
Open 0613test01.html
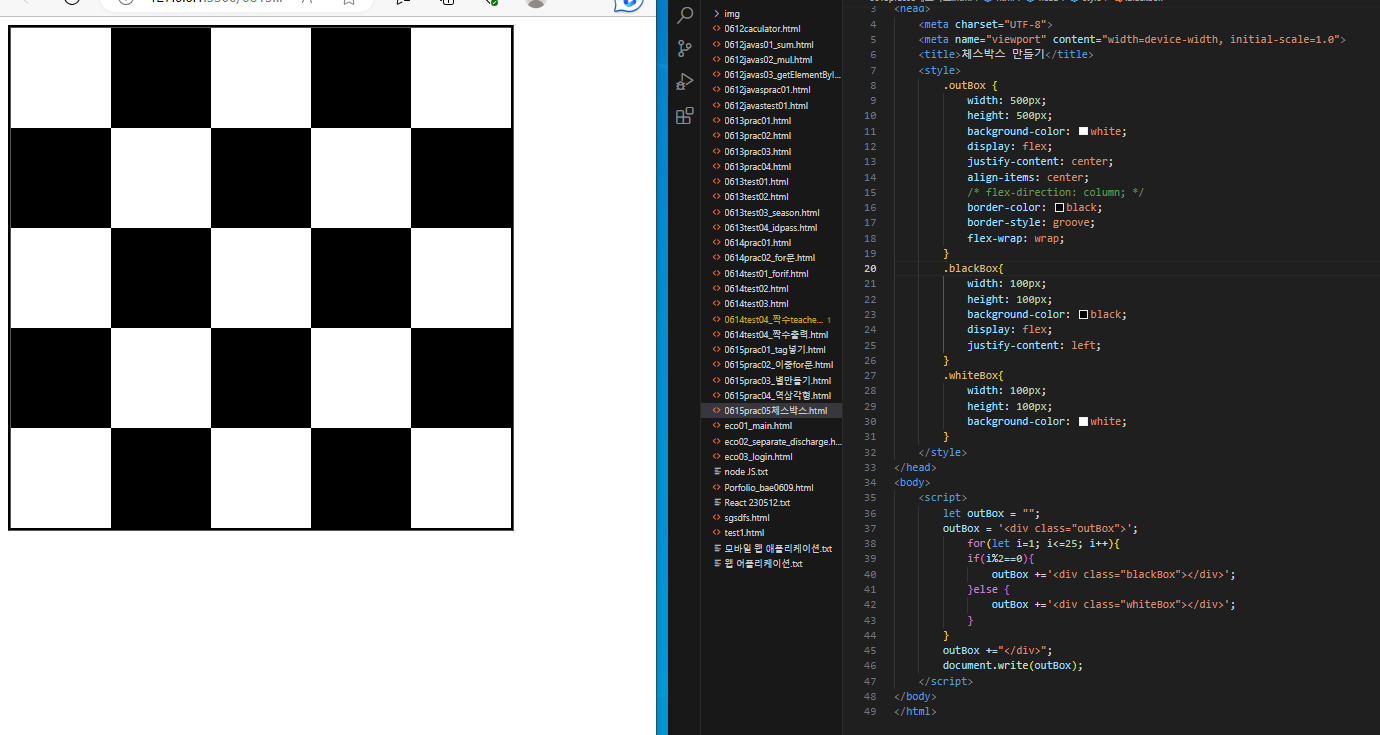tap(756, 182)
